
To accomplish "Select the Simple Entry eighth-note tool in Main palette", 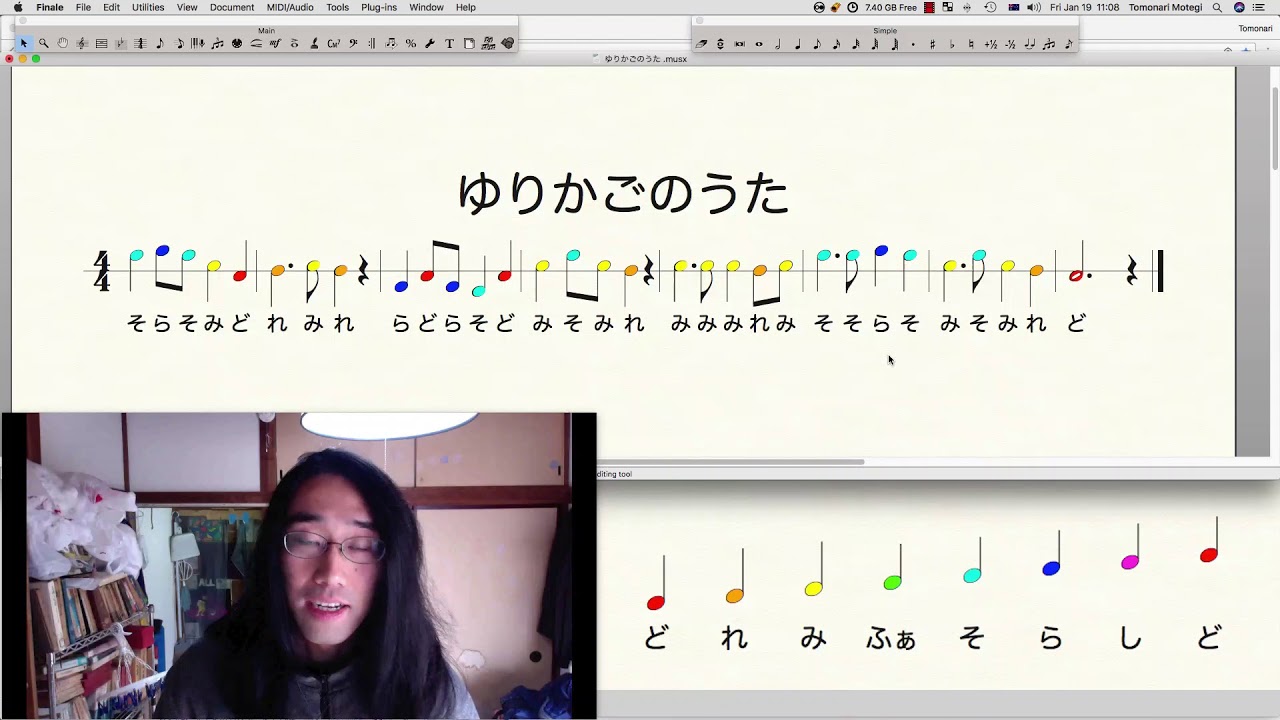I will point(160,43).
